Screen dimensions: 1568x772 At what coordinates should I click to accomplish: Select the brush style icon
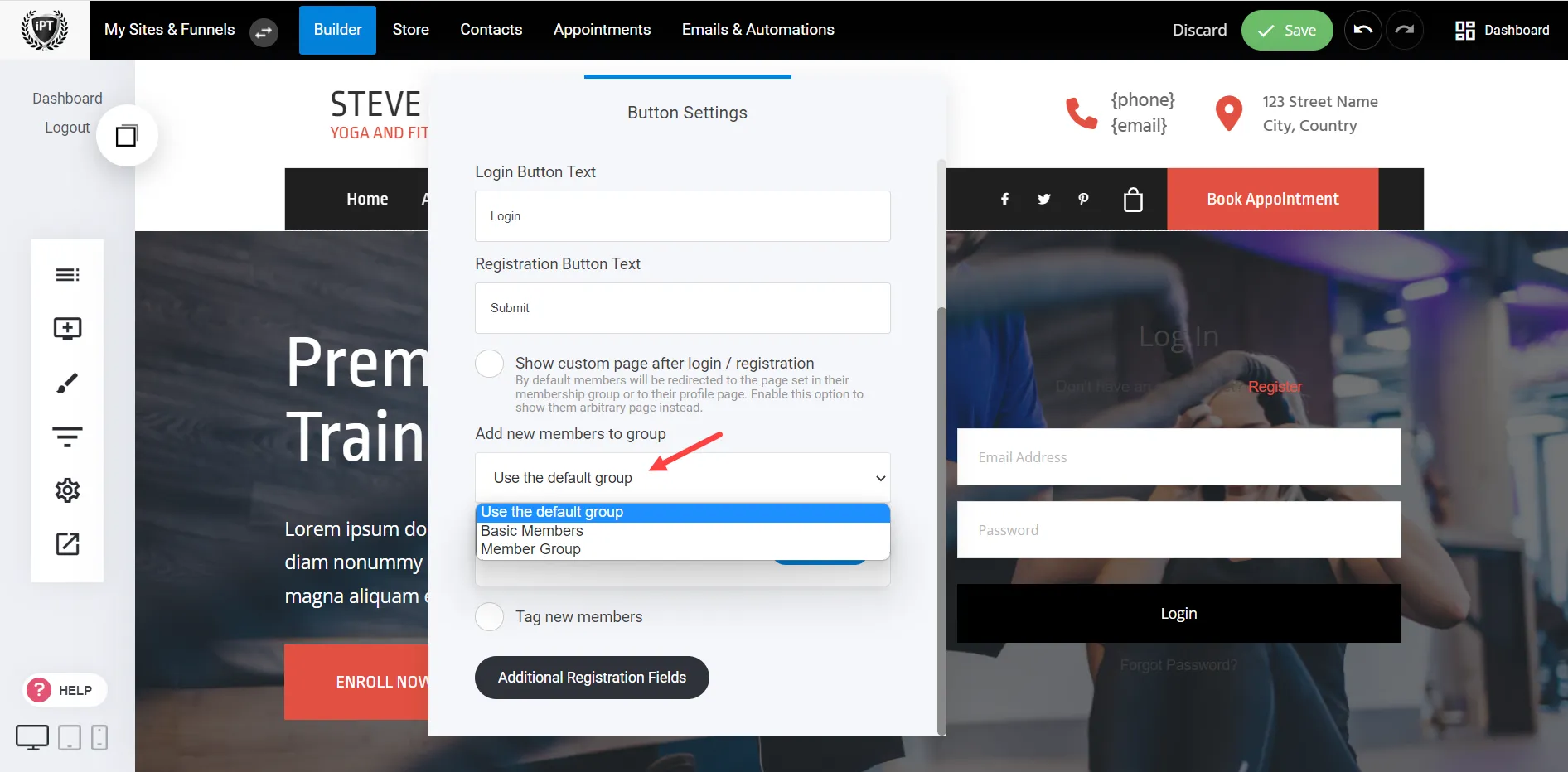67,383
